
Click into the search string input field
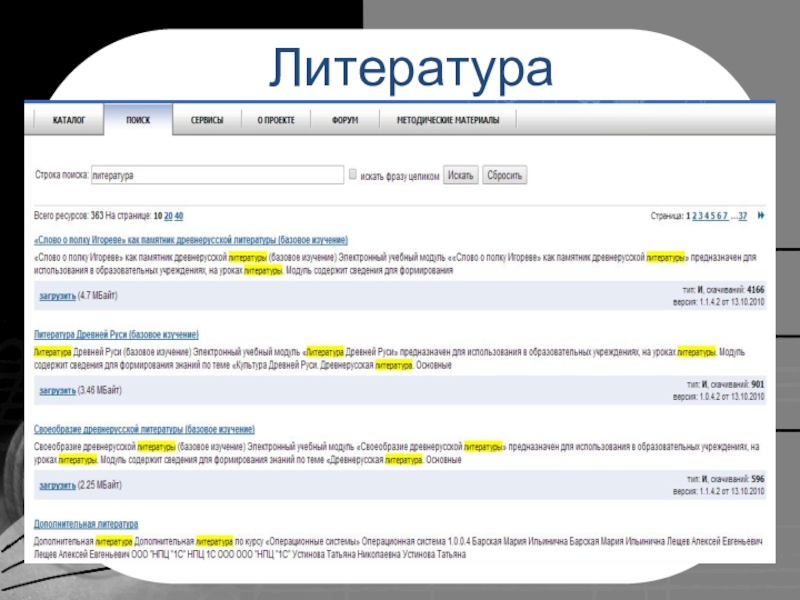217,175
